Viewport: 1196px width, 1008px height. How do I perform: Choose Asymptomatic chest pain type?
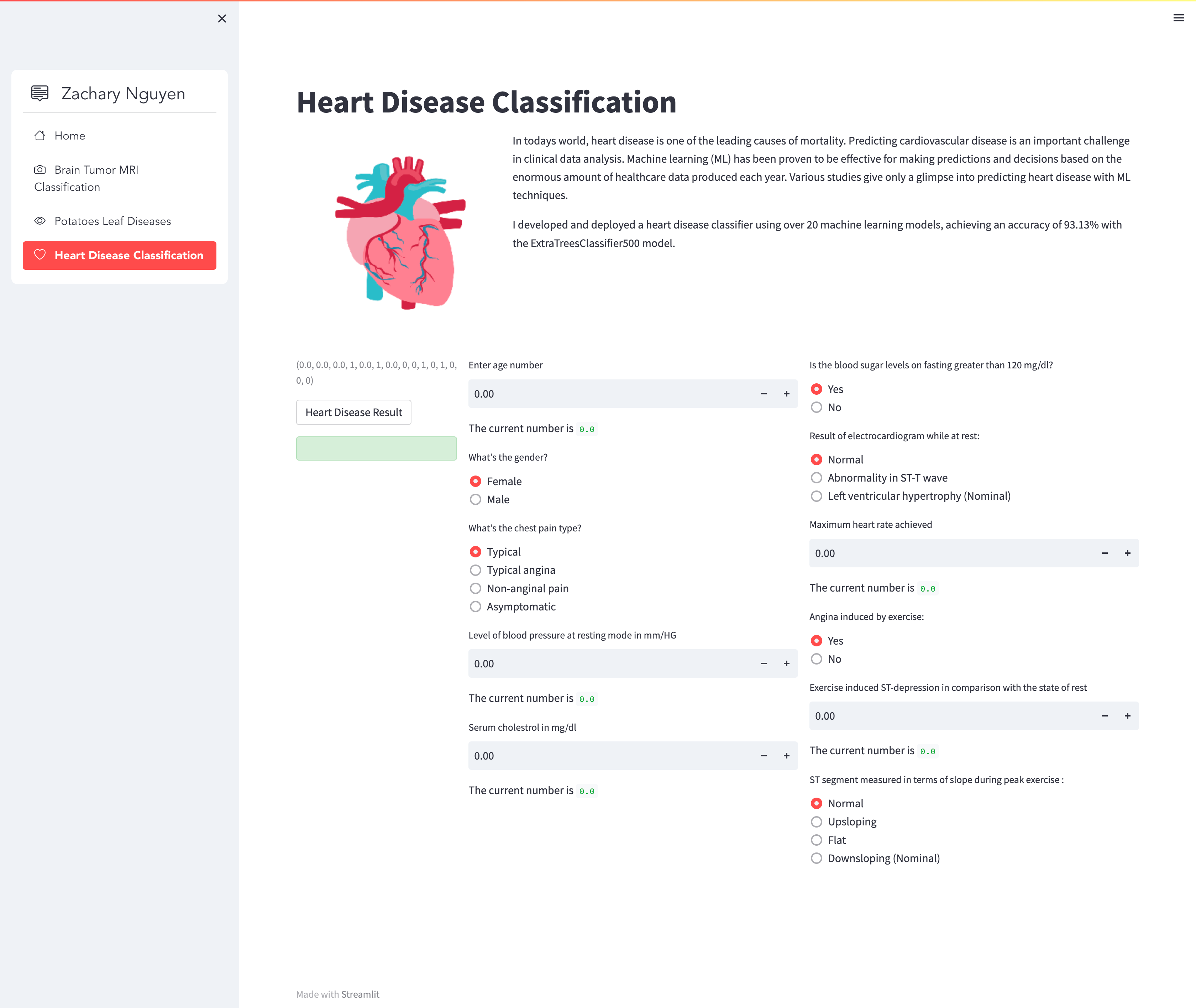pos(476,606)
